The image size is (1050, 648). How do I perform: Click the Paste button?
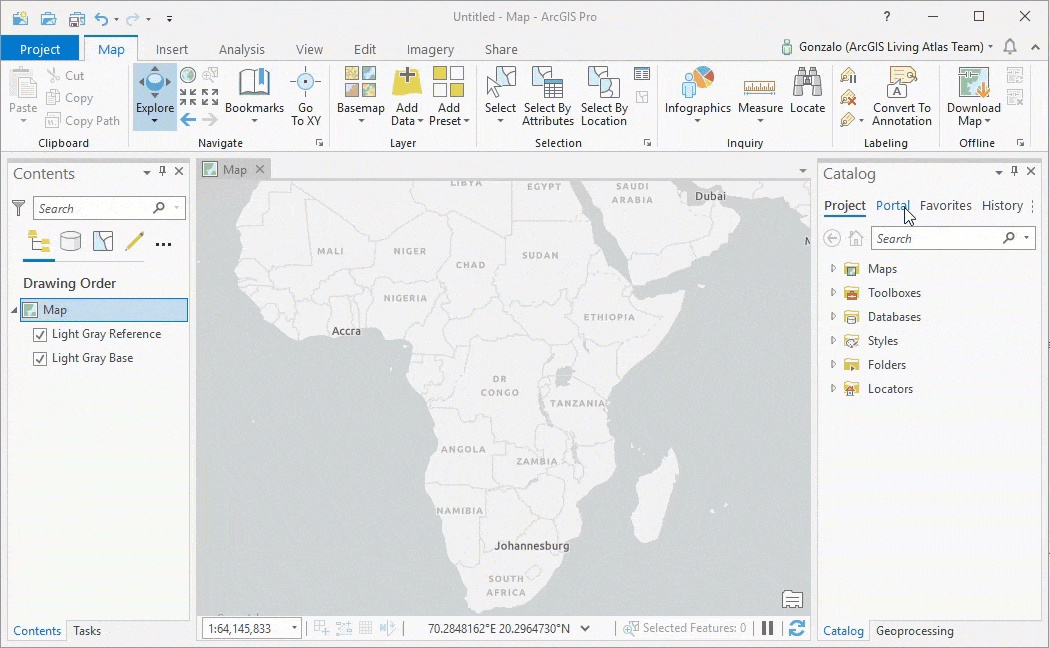(23, 96)
